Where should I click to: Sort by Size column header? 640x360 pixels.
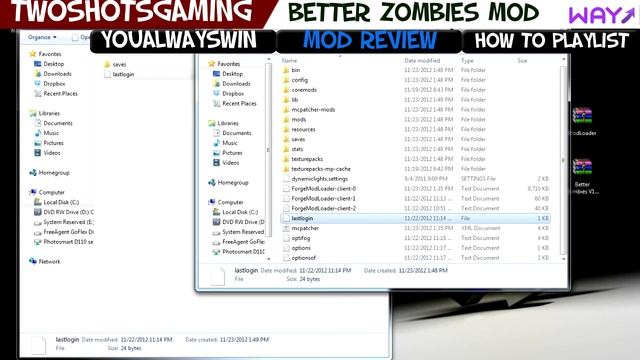click(522, 60)
